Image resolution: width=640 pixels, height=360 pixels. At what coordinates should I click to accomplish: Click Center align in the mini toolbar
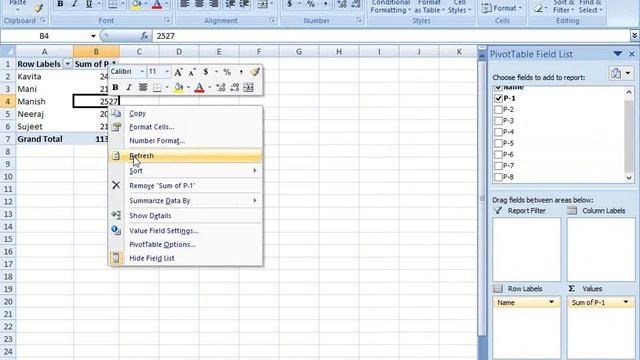(x=142, y=87)
